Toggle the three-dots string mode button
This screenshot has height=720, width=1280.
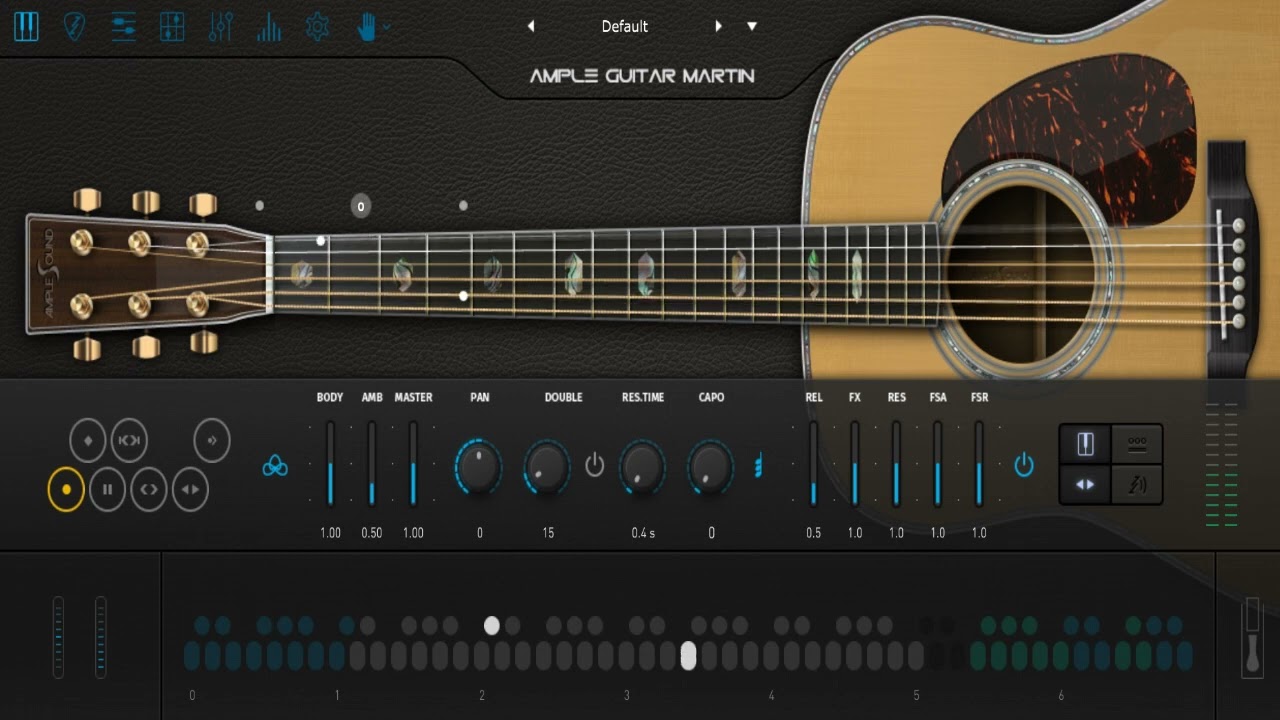pos(1137,444)
